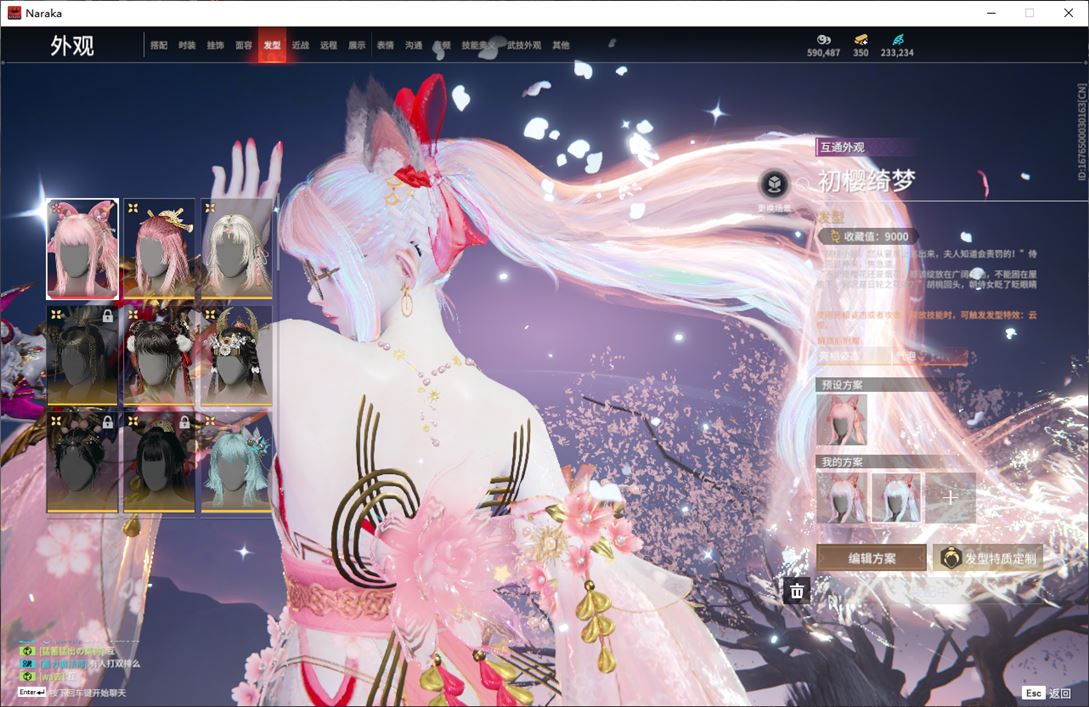This screenshot has height=707, width=1089.
Task: Select the pink updo with gold hairpin thumbnail
Action: 159,249
